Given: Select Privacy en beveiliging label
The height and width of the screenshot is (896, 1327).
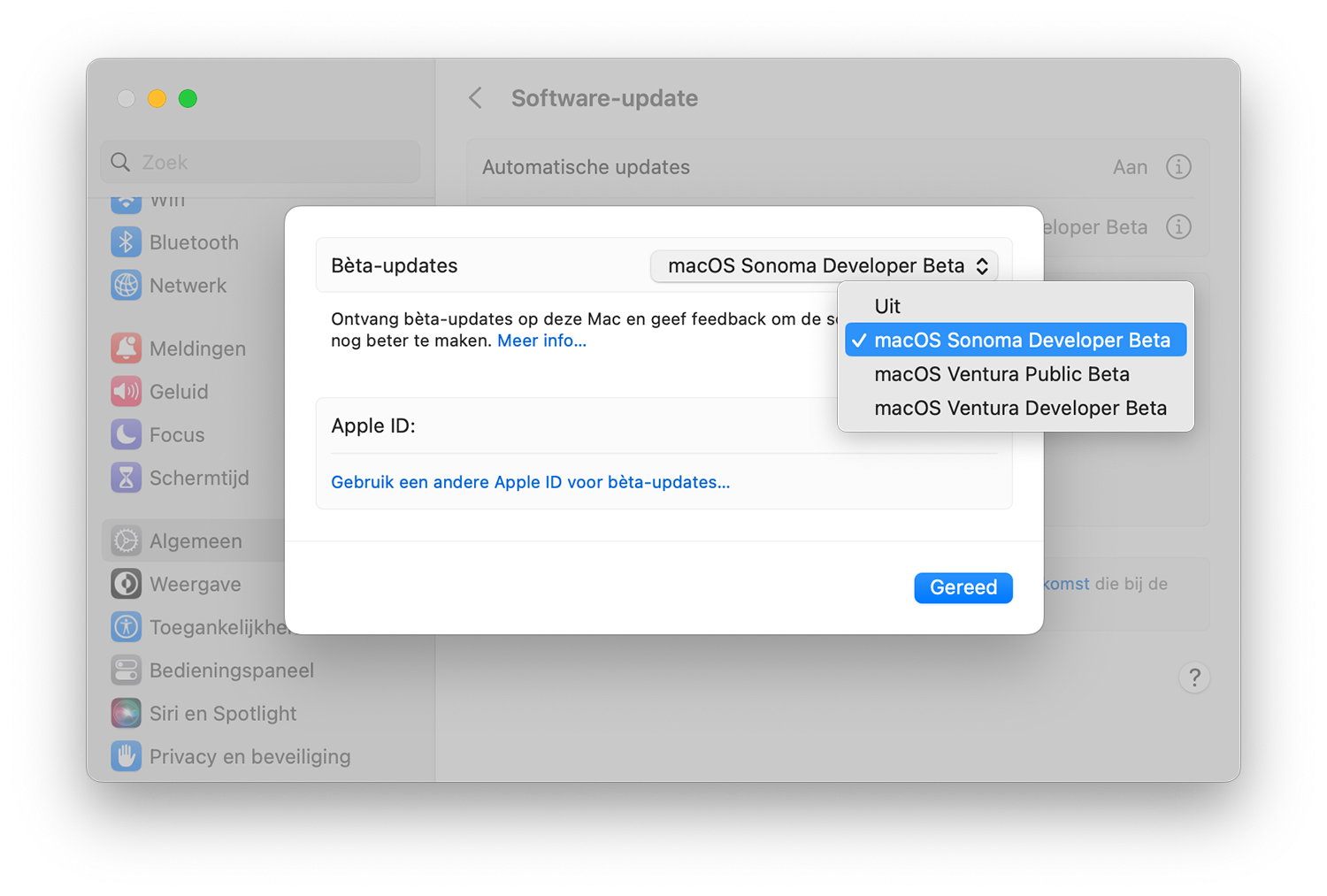Looking at the screenshot, I should (x=250, y=757).
